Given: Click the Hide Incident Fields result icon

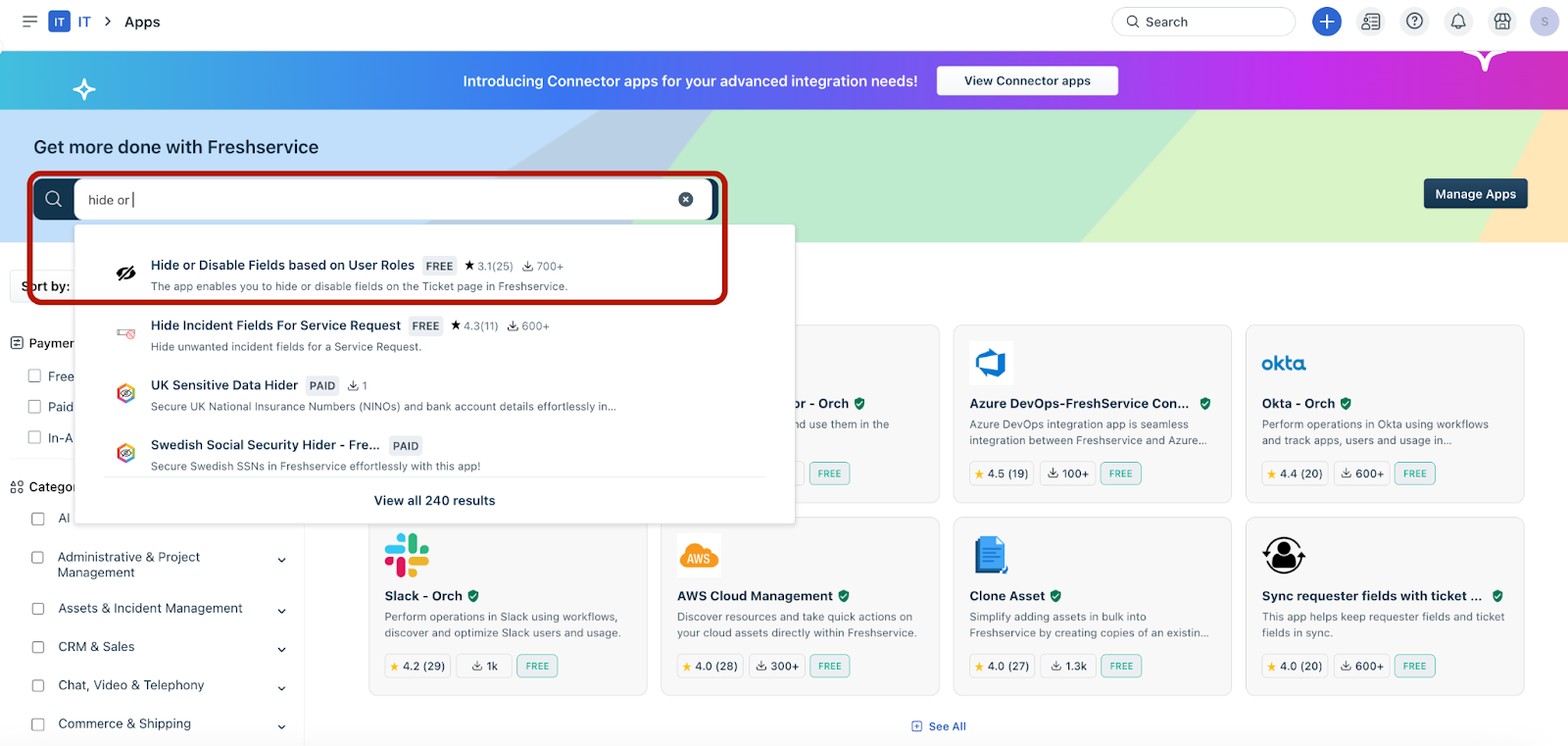Looking at the screenshot, I should click(126, 333).
